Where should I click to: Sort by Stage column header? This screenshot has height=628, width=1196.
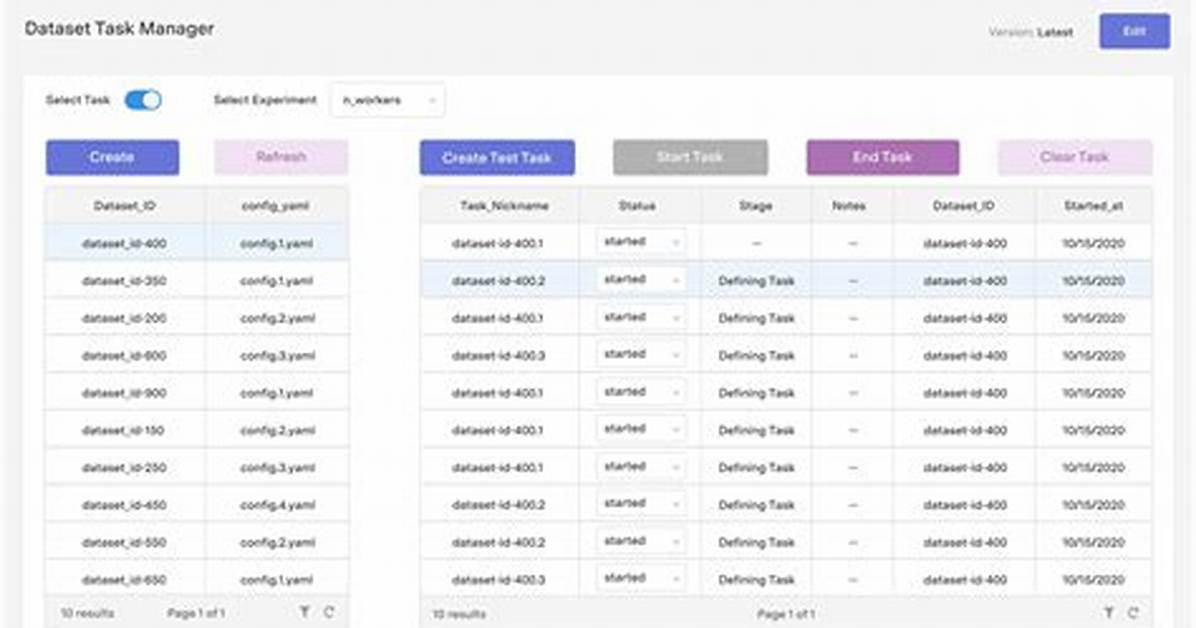[x=756, y=206]
